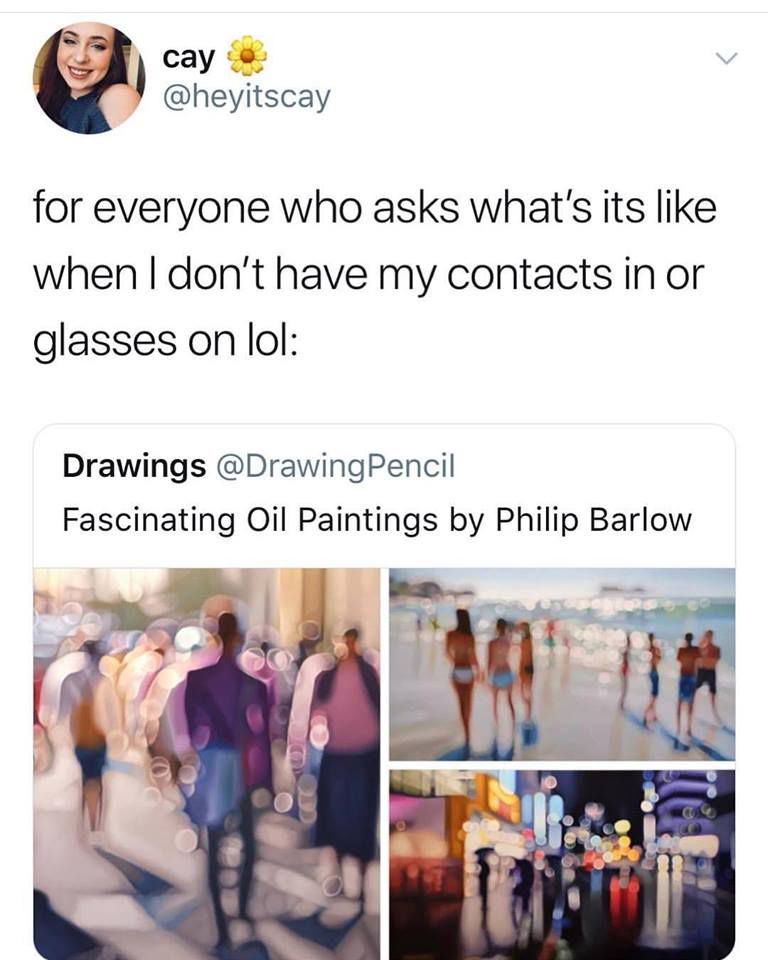Click the display name cay

[x=189, y=58]
